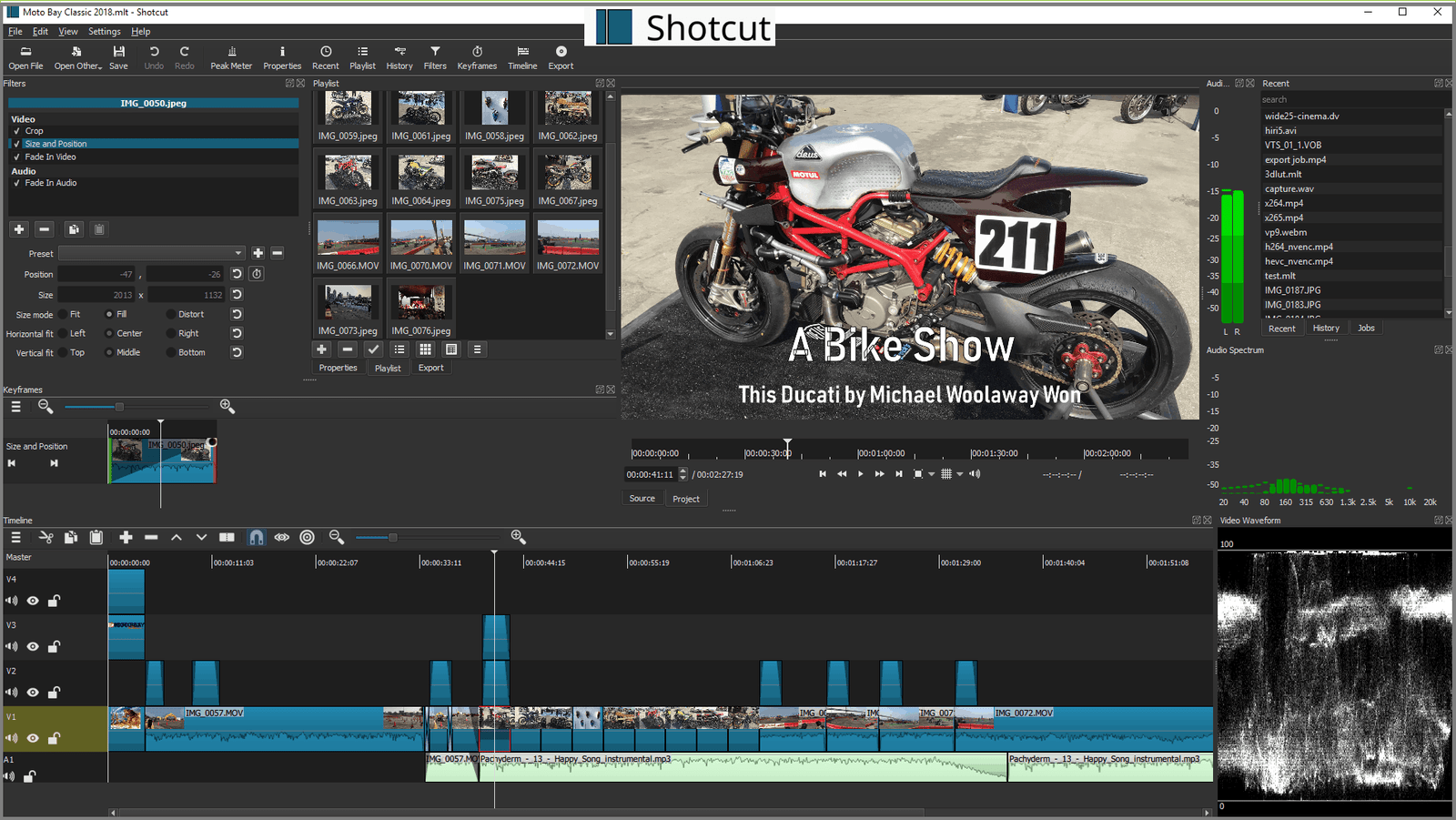Zoom in the timeline magnifier plus
Viewport: 1456px width, 820px height.
(519, 538)
